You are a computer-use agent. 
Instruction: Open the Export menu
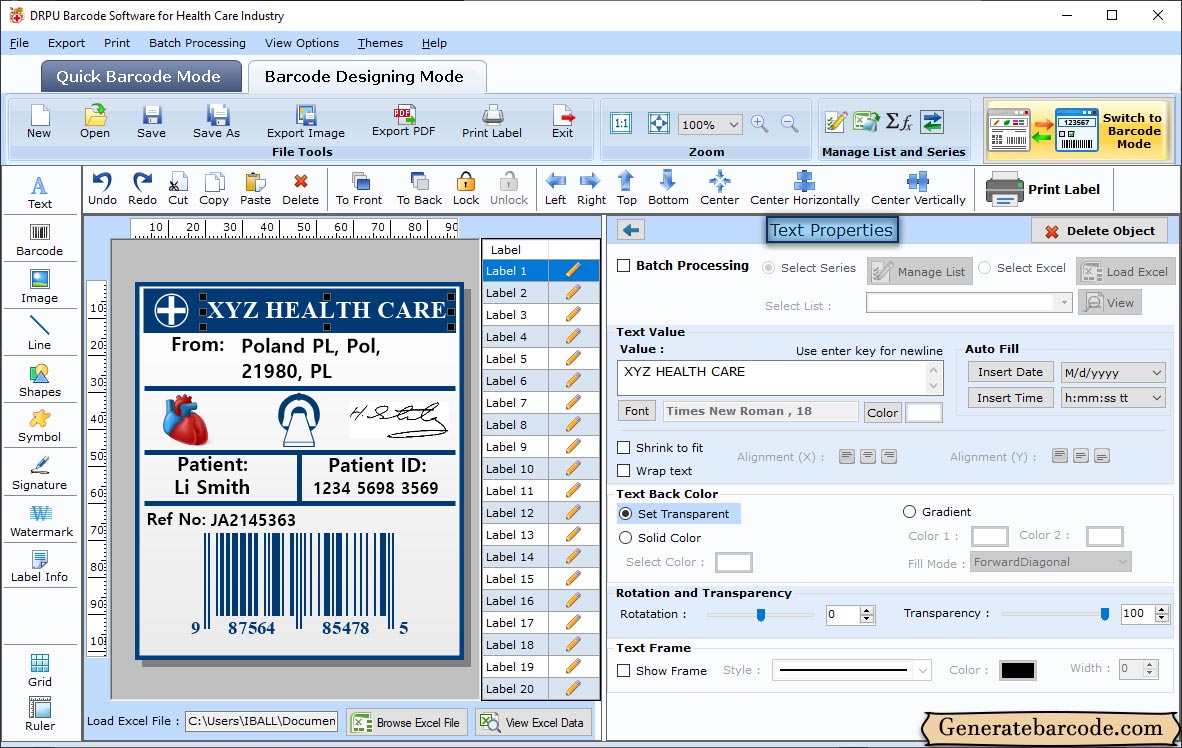[66, 43]
